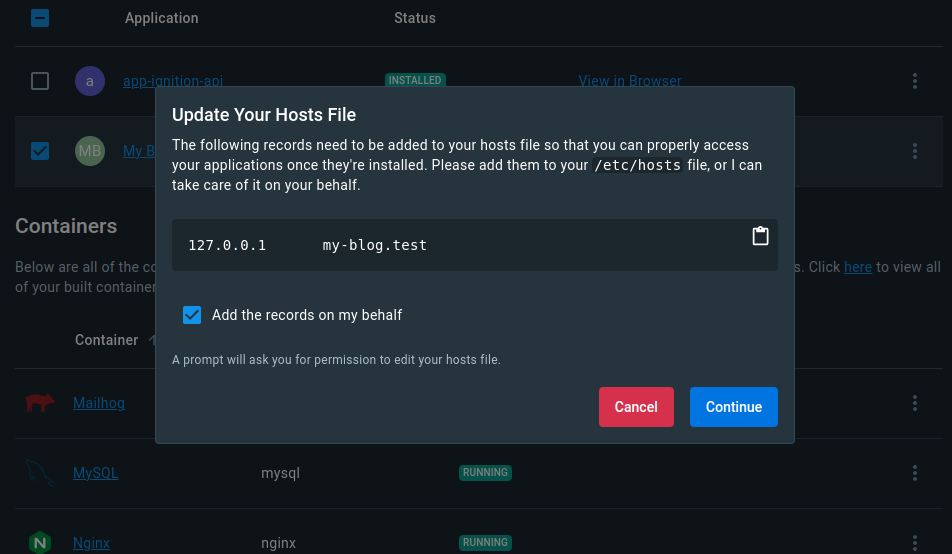Open MySQL container options menu

coord(914,473)
